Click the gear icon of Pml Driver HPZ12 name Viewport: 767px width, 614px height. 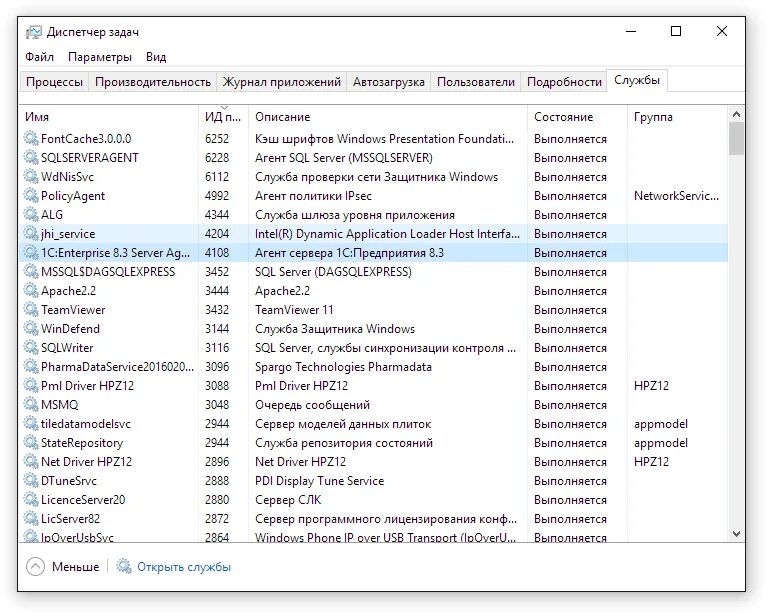pos(31,386)
